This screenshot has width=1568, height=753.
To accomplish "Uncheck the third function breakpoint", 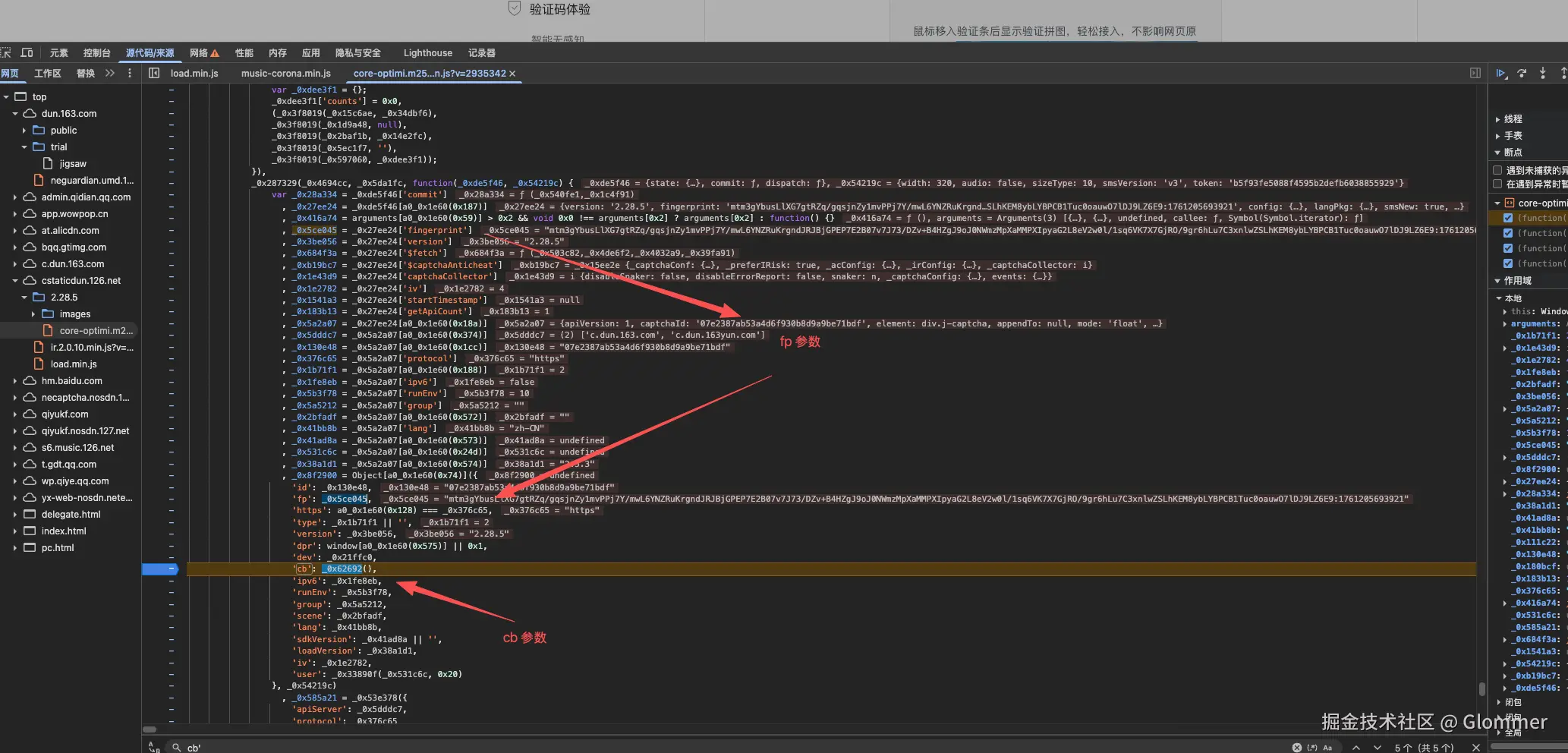I will click(1508, 248).
